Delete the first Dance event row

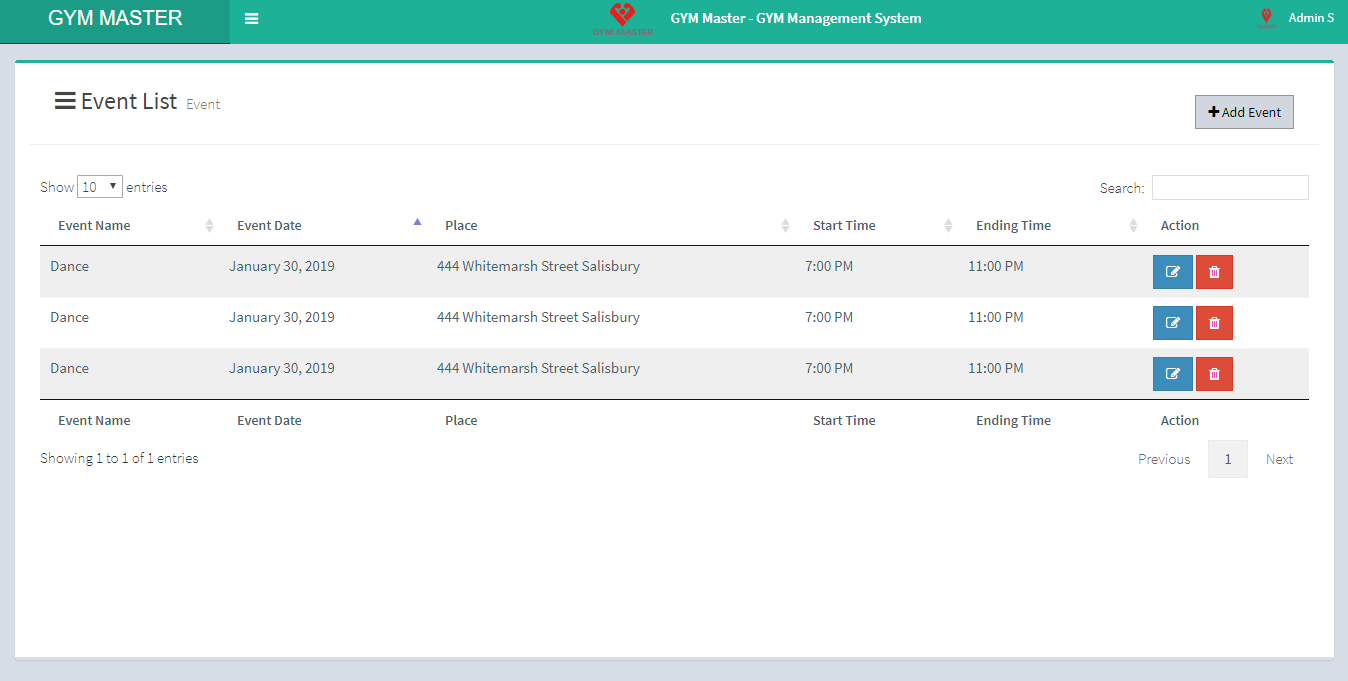(1214, 272)
